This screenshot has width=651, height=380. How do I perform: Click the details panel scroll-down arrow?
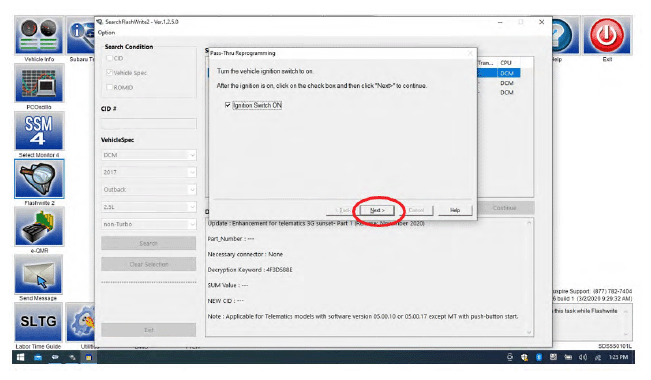[x=529, y=332]
